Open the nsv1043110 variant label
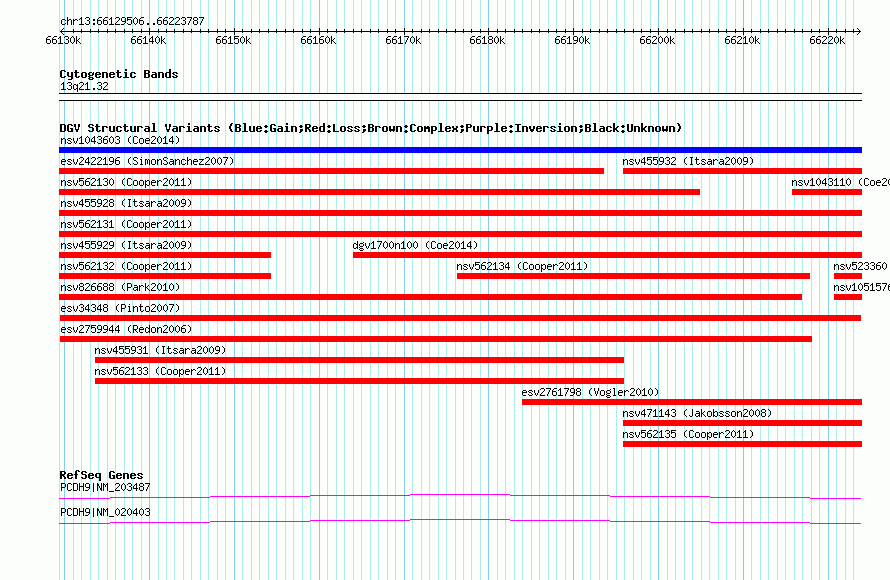The width and height of the screenshot is (890, 580). 841,182
